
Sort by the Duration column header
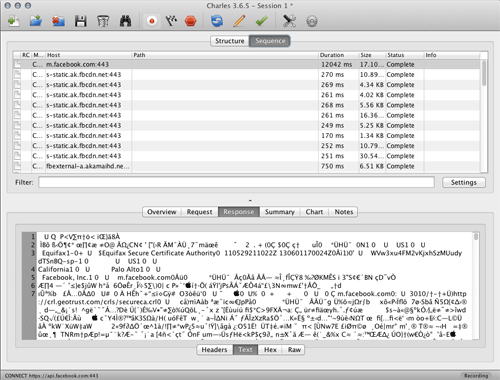pyautogui.click(x=338, y=55)
